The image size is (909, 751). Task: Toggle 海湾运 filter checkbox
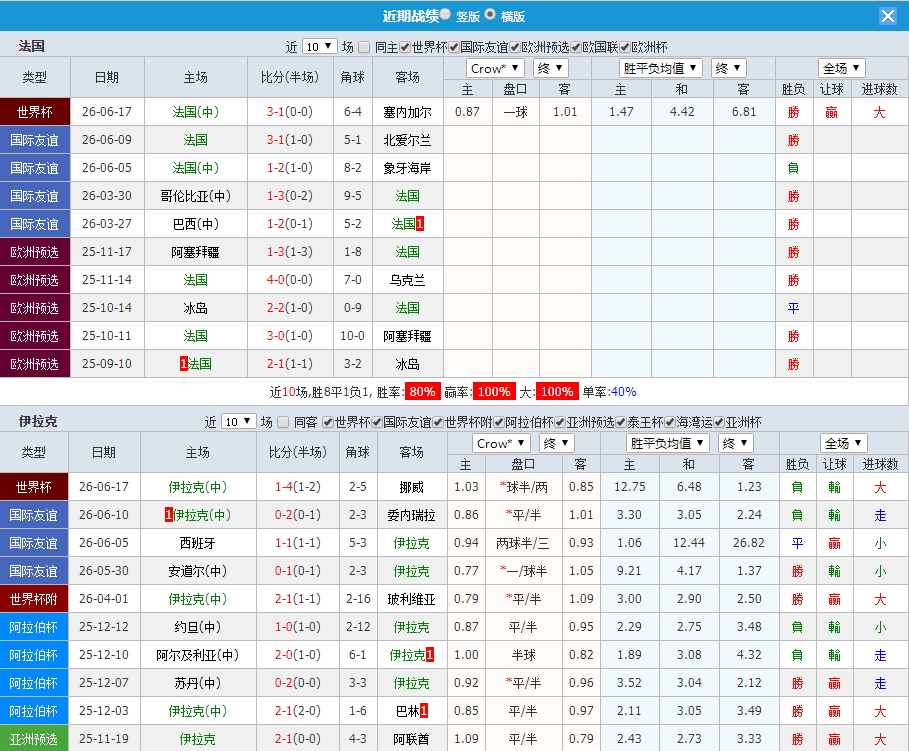tap(670, 422)
